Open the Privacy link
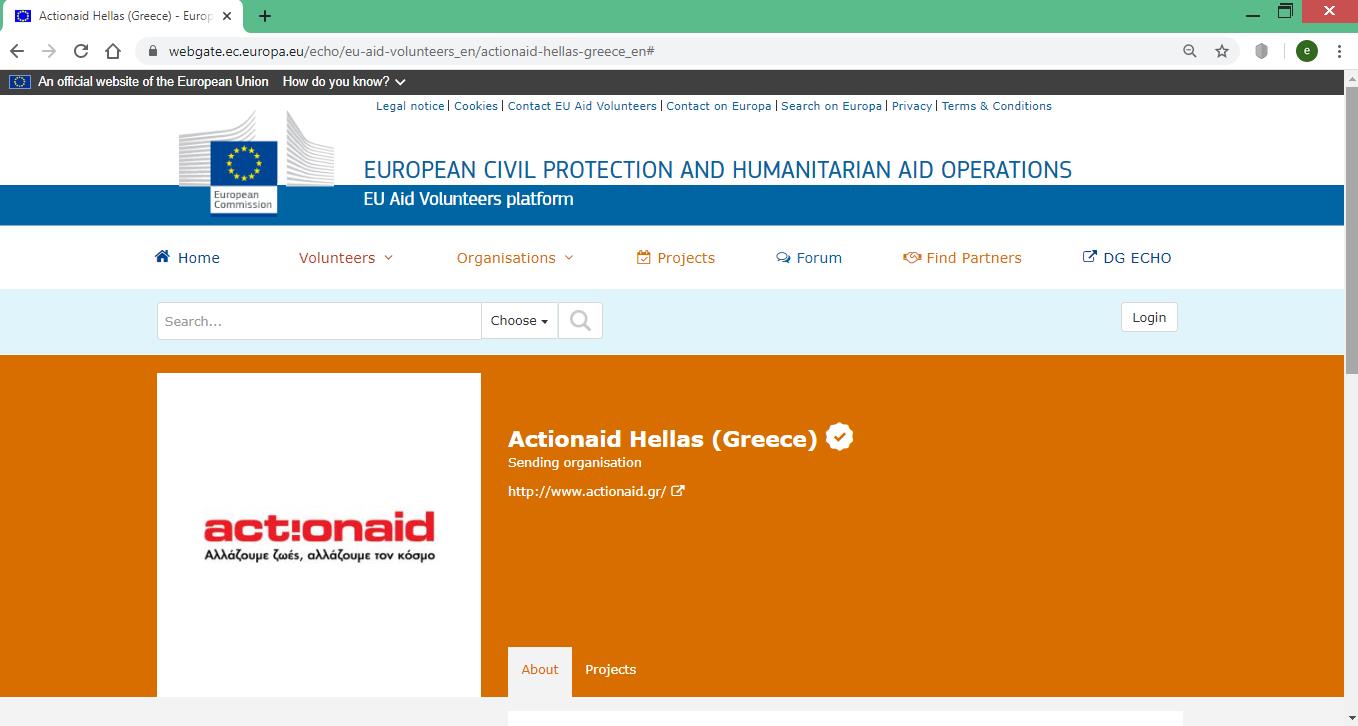 pyautogui.click(x=912, y=106)
